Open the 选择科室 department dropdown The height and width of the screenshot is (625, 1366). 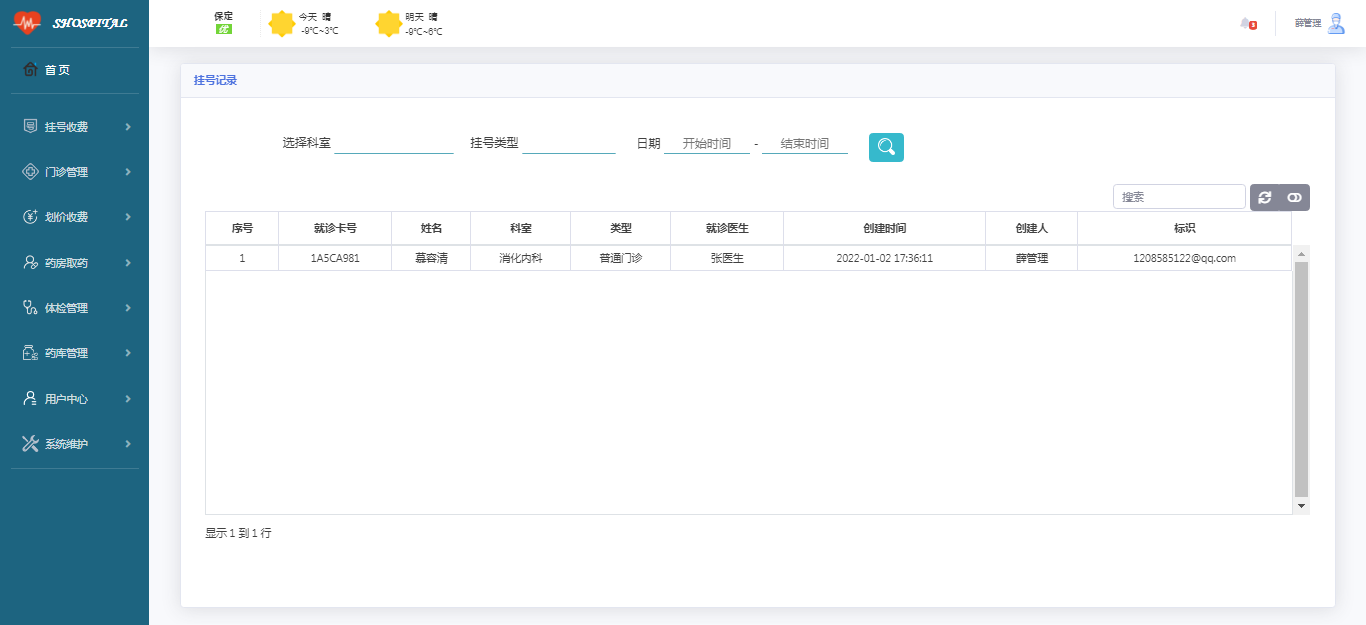pos(393,144)
